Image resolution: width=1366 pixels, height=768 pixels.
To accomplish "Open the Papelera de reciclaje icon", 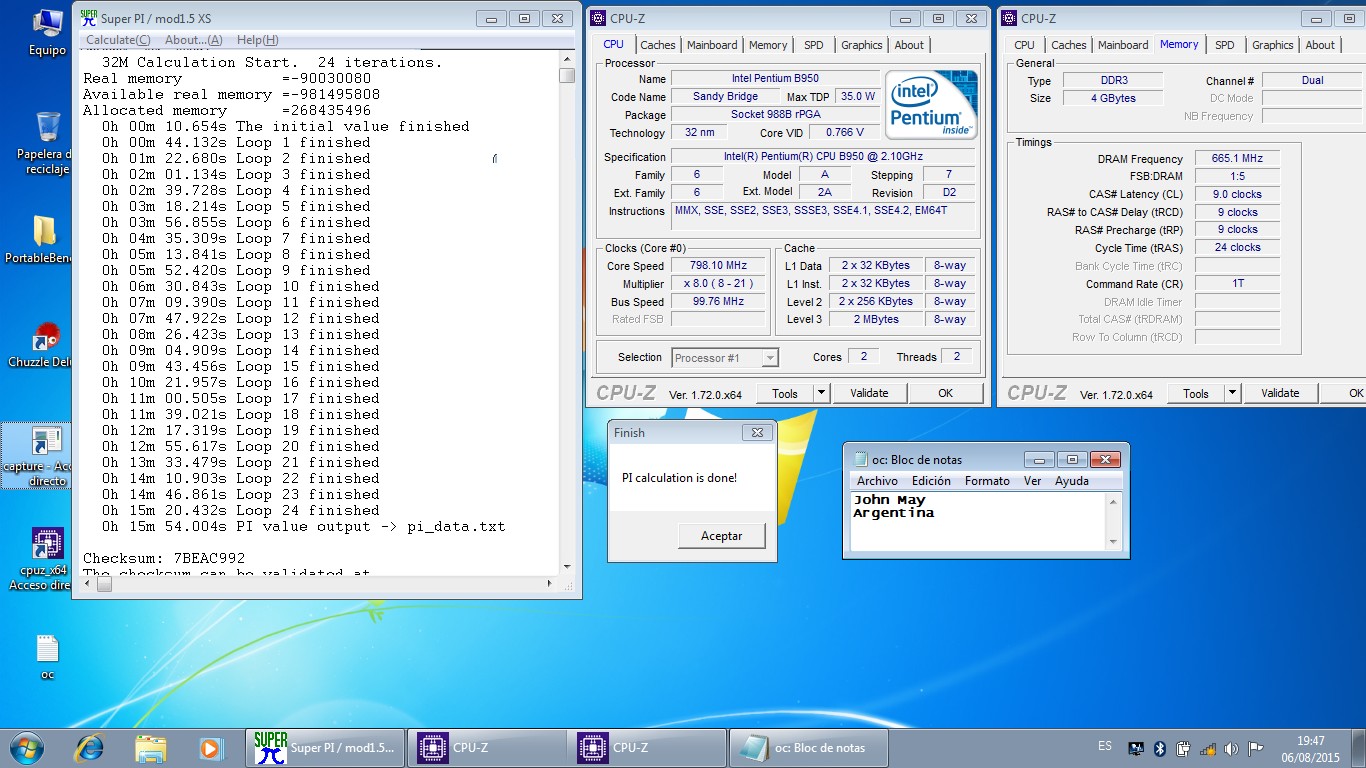I will (x=47, y=142).
